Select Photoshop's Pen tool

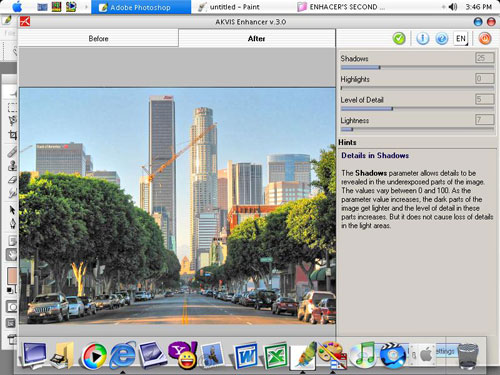click(x=12, y=223)
